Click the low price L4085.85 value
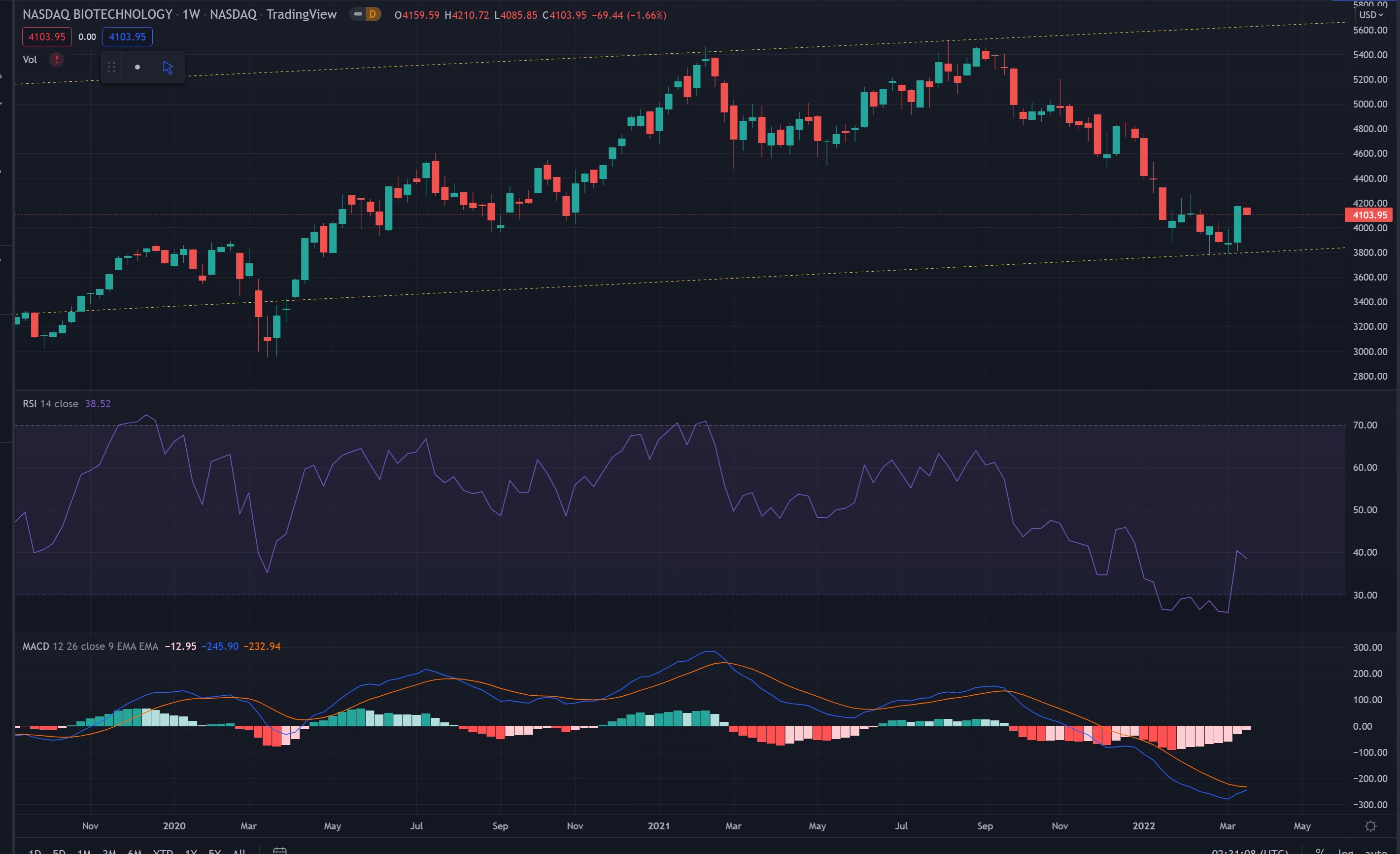Screen dimensions: 1400x854 (x=515, y=15)
